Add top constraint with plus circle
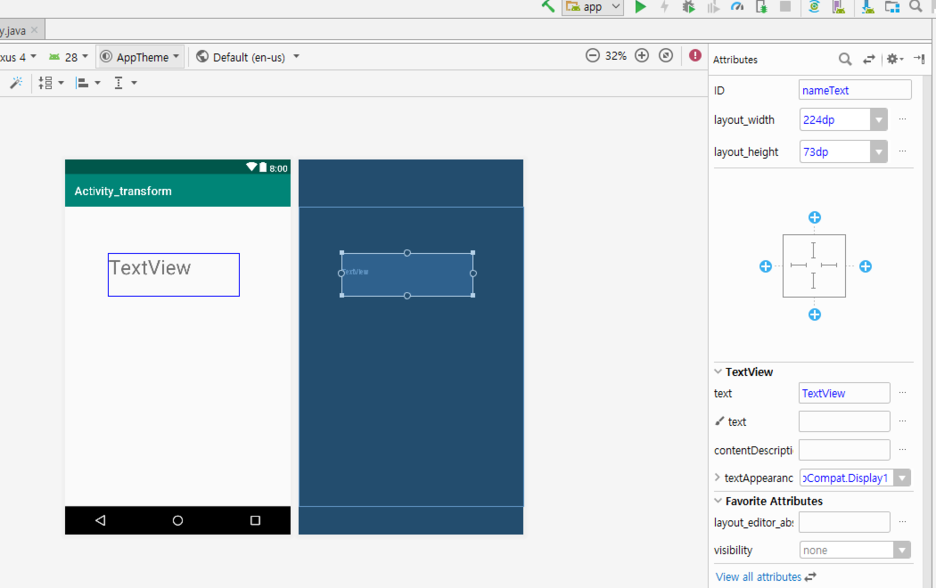This screenshot has height=588, width=936. [x=814, y=217]
